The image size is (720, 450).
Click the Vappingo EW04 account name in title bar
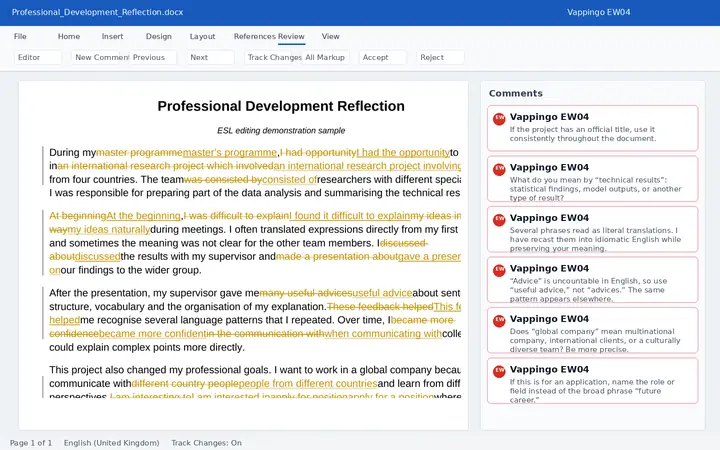[598, 12]
